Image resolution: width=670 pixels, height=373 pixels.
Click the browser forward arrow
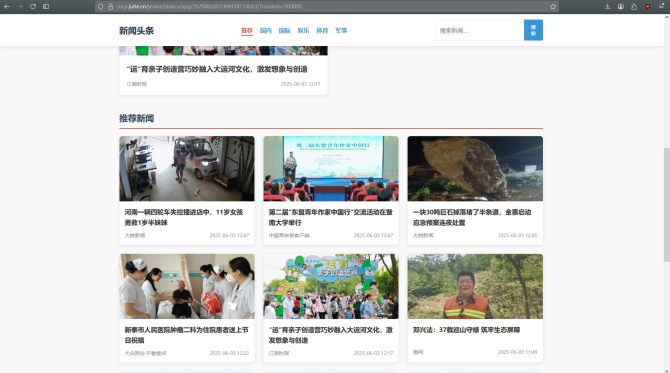coord(20,6)
